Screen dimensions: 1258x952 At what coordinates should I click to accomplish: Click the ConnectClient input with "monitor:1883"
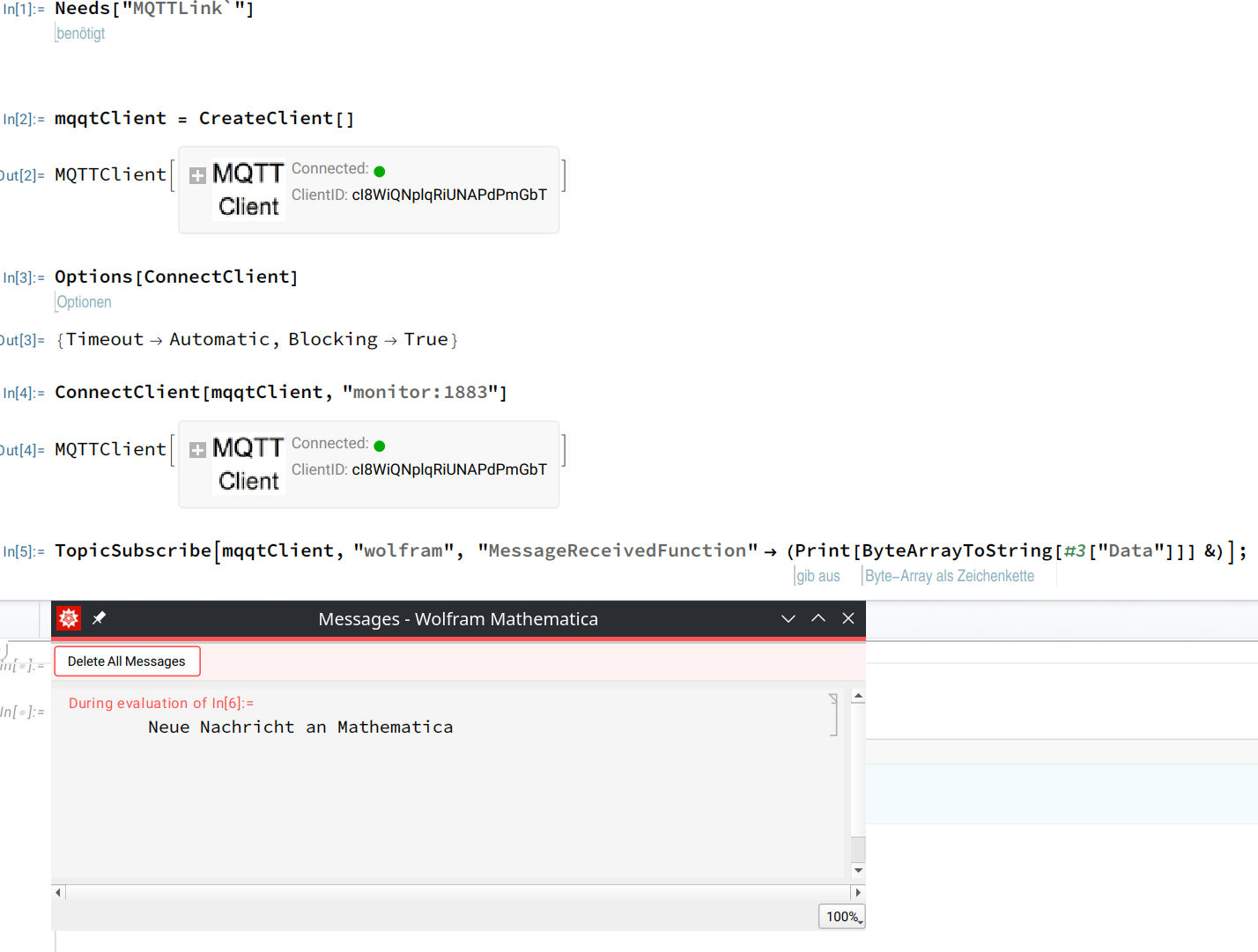coord(281,392)
